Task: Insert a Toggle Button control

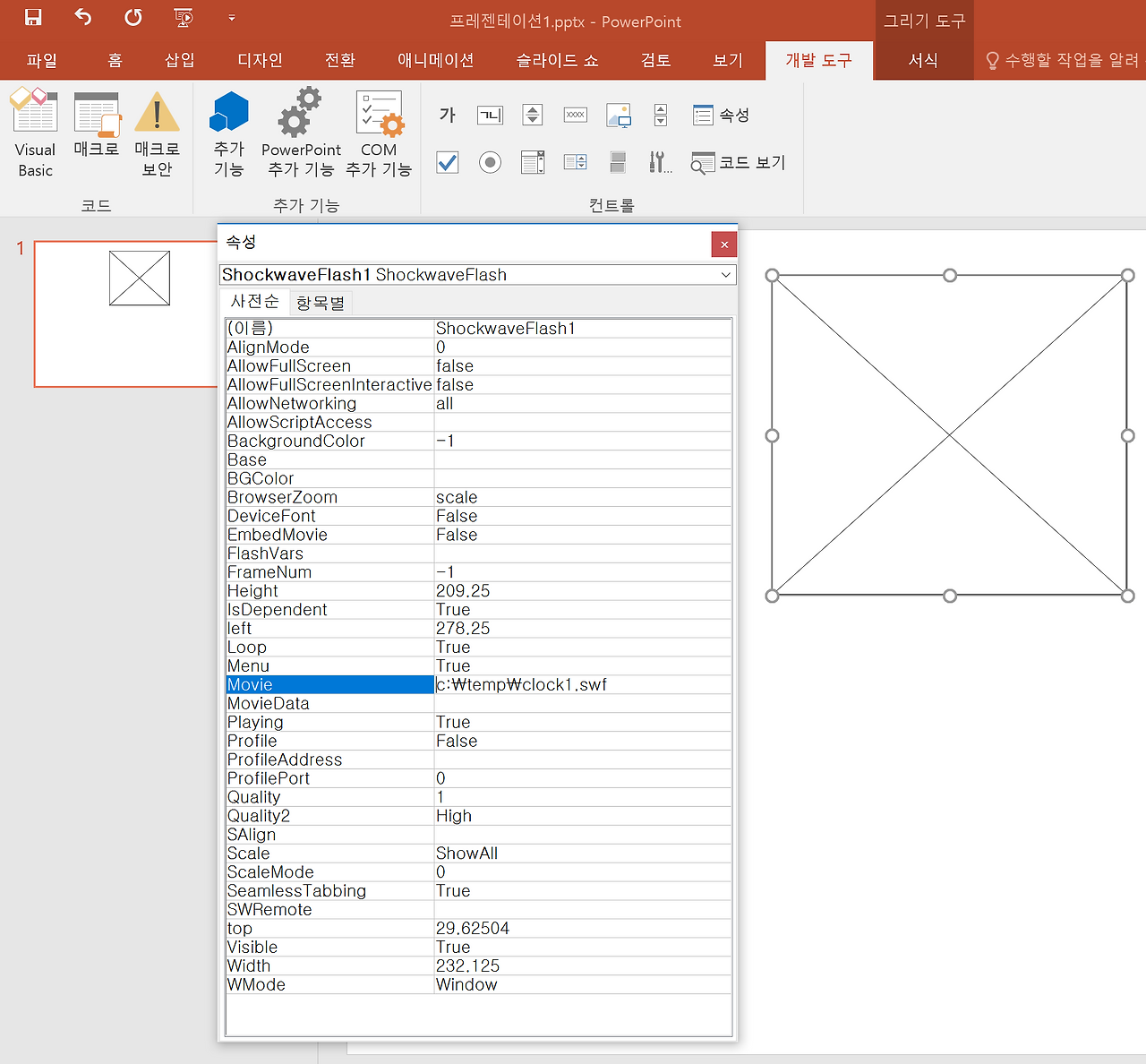Action: (618, 162)
